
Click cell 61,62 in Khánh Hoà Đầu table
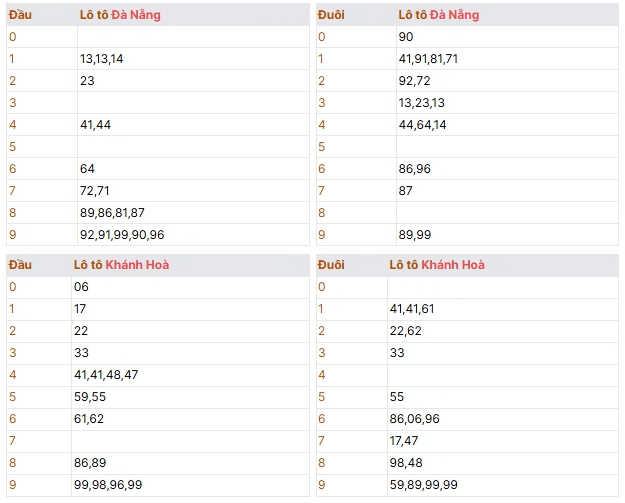191,419
